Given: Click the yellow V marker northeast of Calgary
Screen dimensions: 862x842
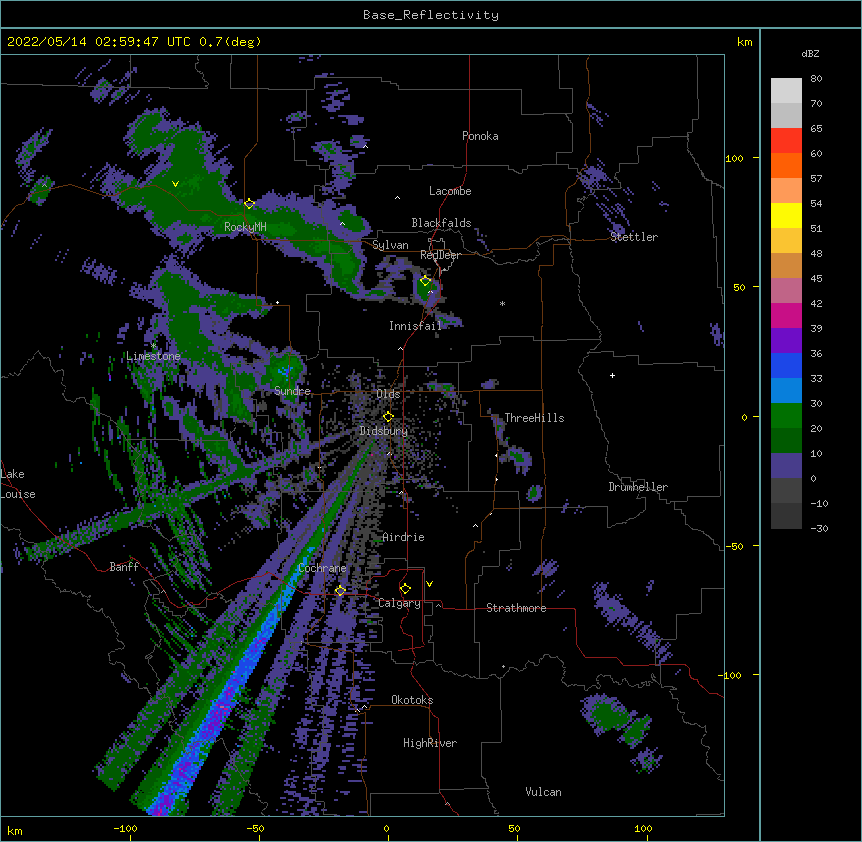Looking at the screenshot, I should coord(429,584).
